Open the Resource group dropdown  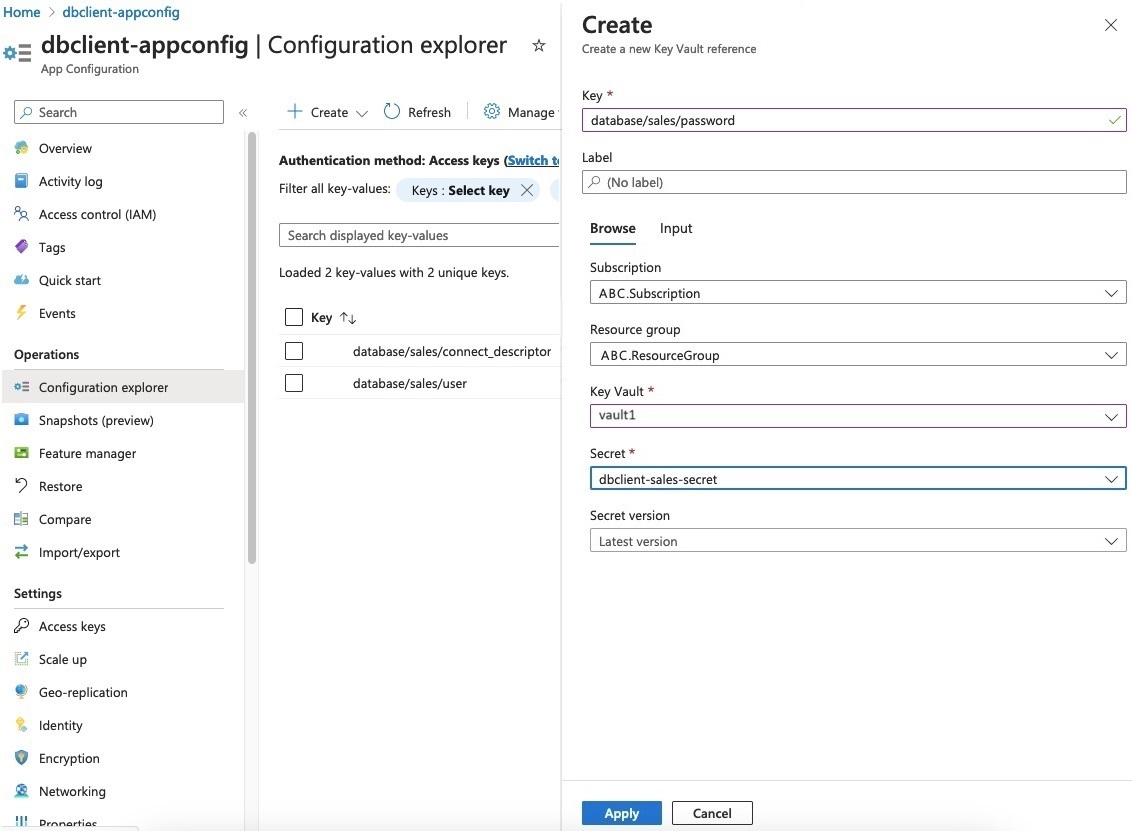pyautogui.click(x=858, y=354)
